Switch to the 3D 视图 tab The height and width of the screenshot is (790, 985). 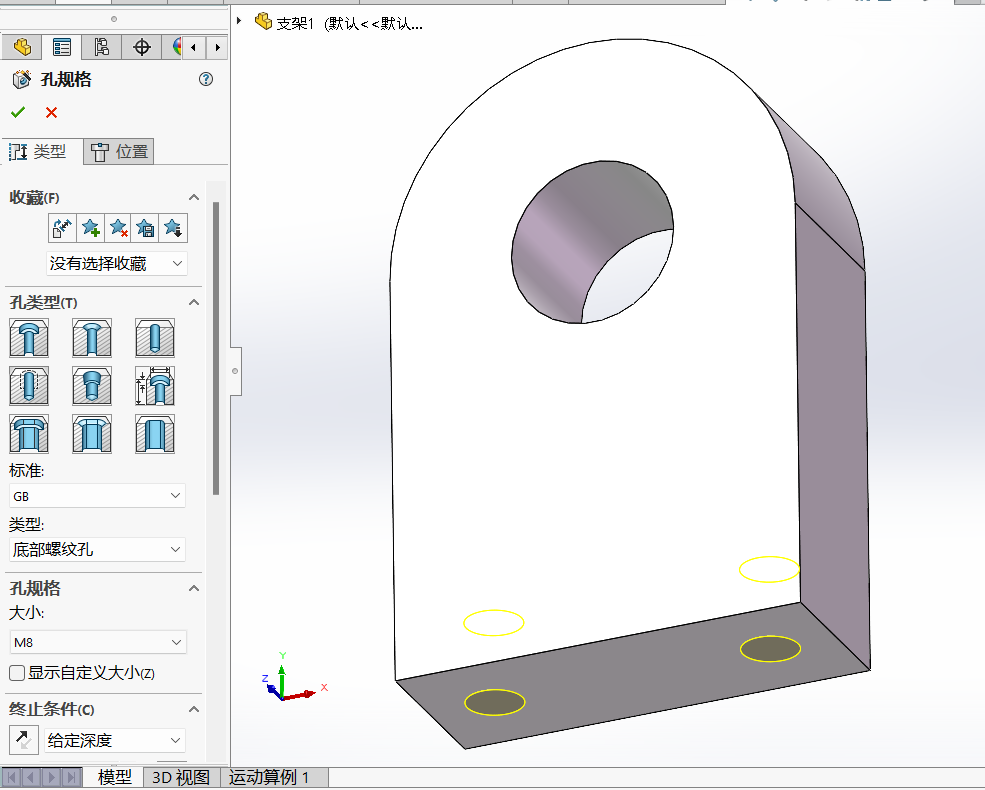(182, 777)
